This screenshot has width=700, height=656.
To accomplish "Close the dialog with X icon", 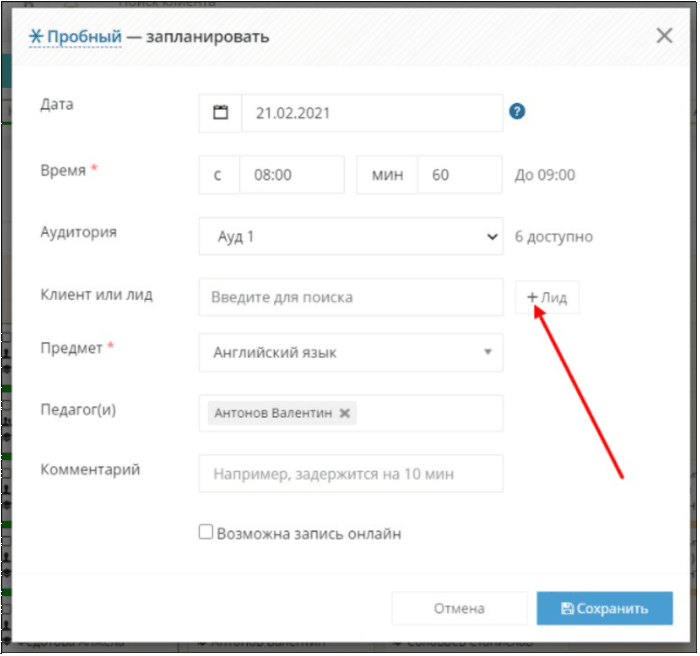I will [x=666, y=36].
